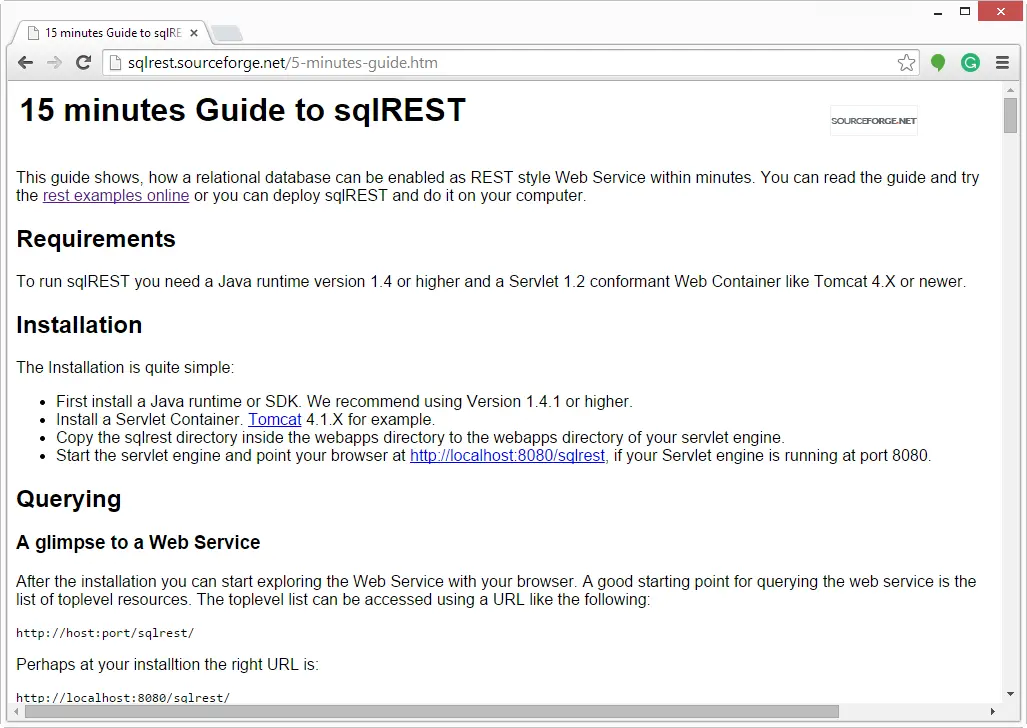
Task: Click the bullet First install a Java runtime
Action: pyautogui.click(x=345, y=401)
